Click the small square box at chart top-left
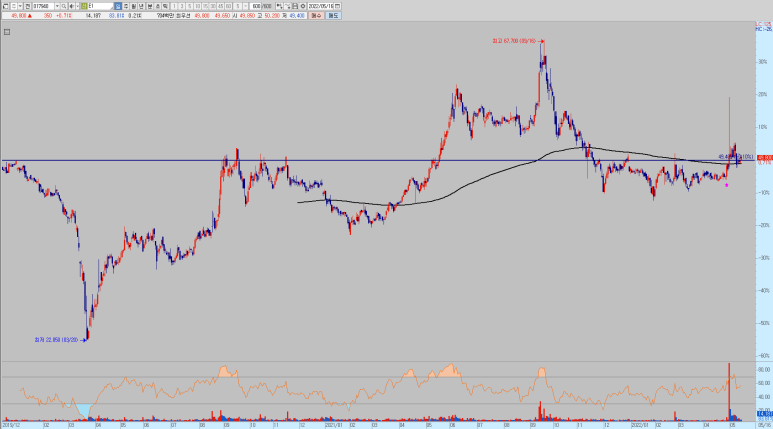Screen dimensions: 773x429 pyautogui.click(x=7, y=32)
